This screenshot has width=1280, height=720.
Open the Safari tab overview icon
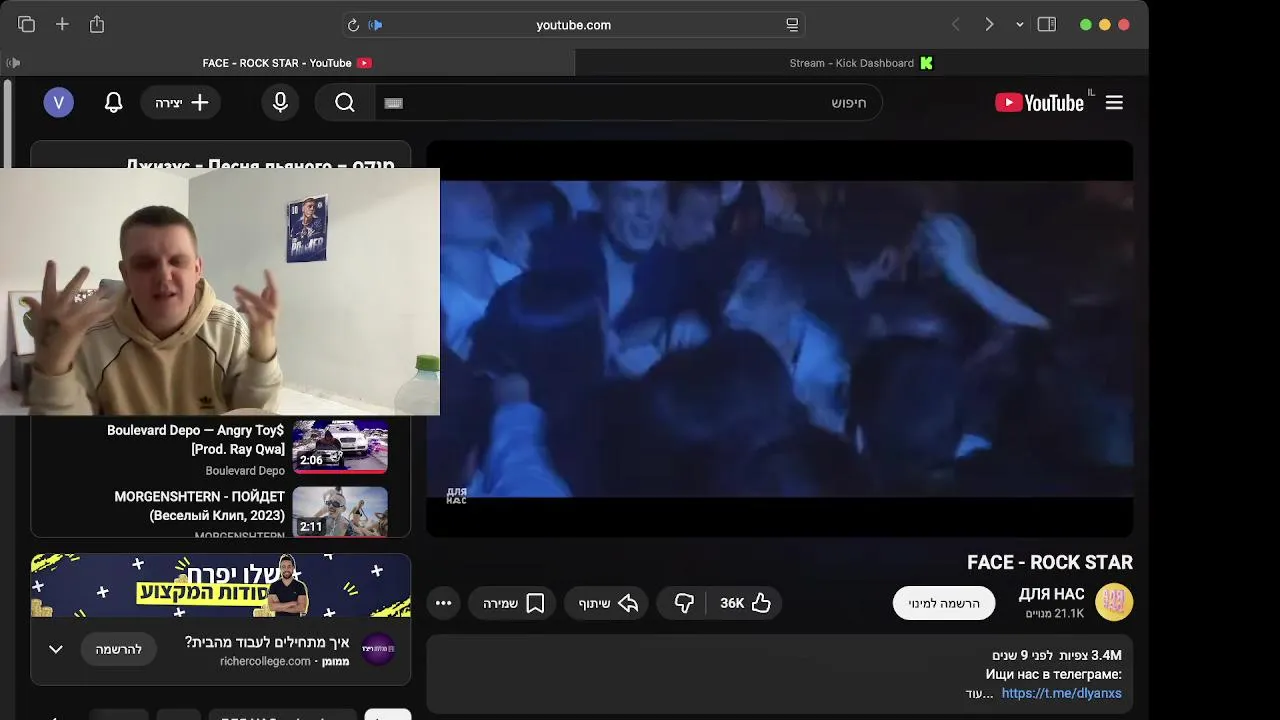(x=26, y=24)
